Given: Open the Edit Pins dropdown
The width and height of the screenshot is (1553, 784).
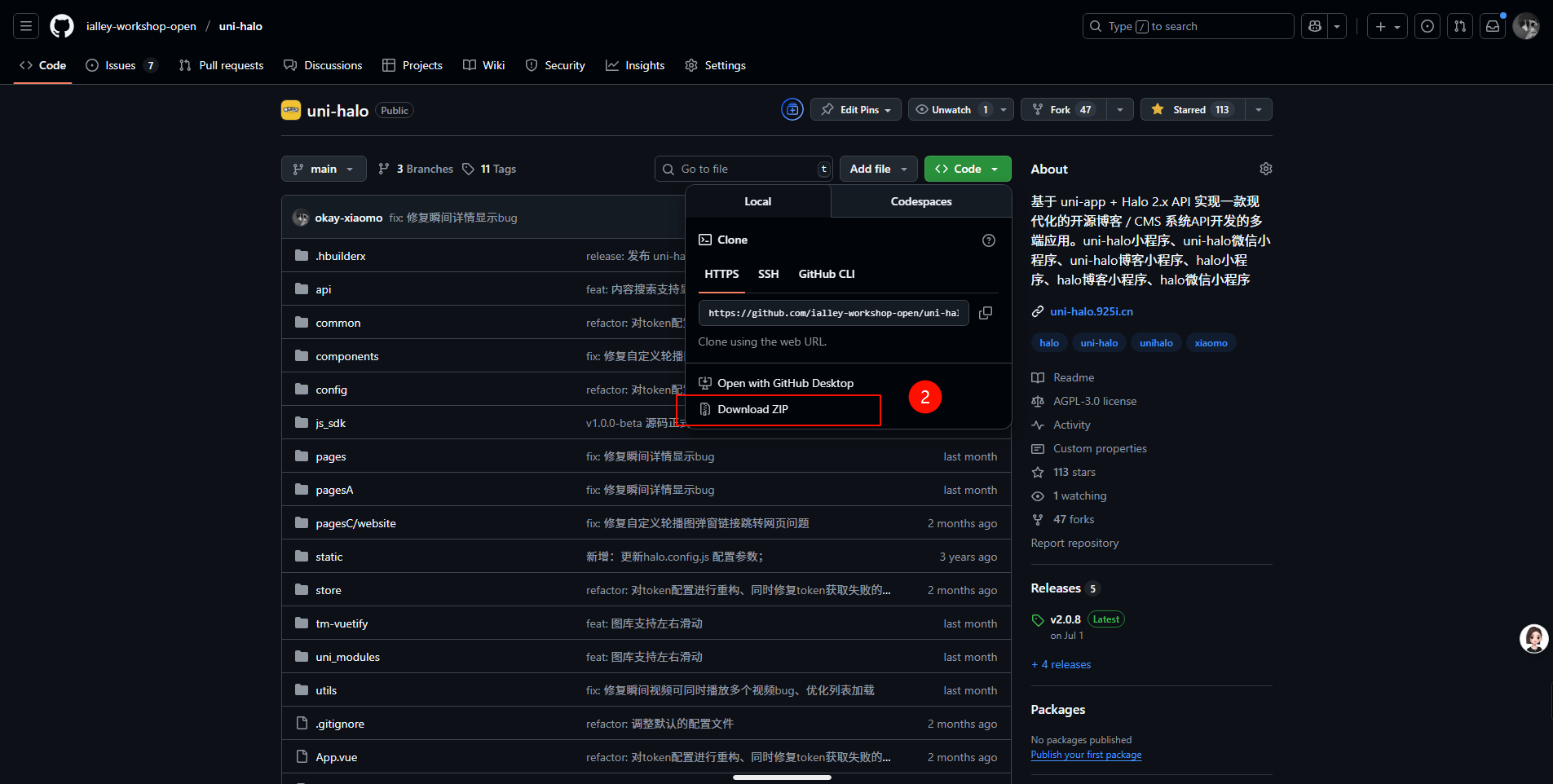Looking at the screenshot, I should click(x=856, y=109).
